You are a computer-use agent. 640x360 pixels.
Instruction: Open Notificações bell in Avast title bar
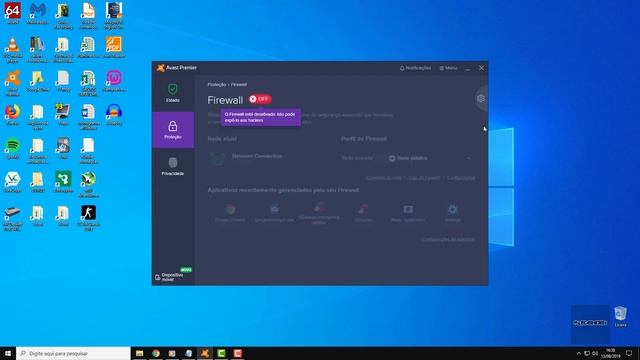415,68
